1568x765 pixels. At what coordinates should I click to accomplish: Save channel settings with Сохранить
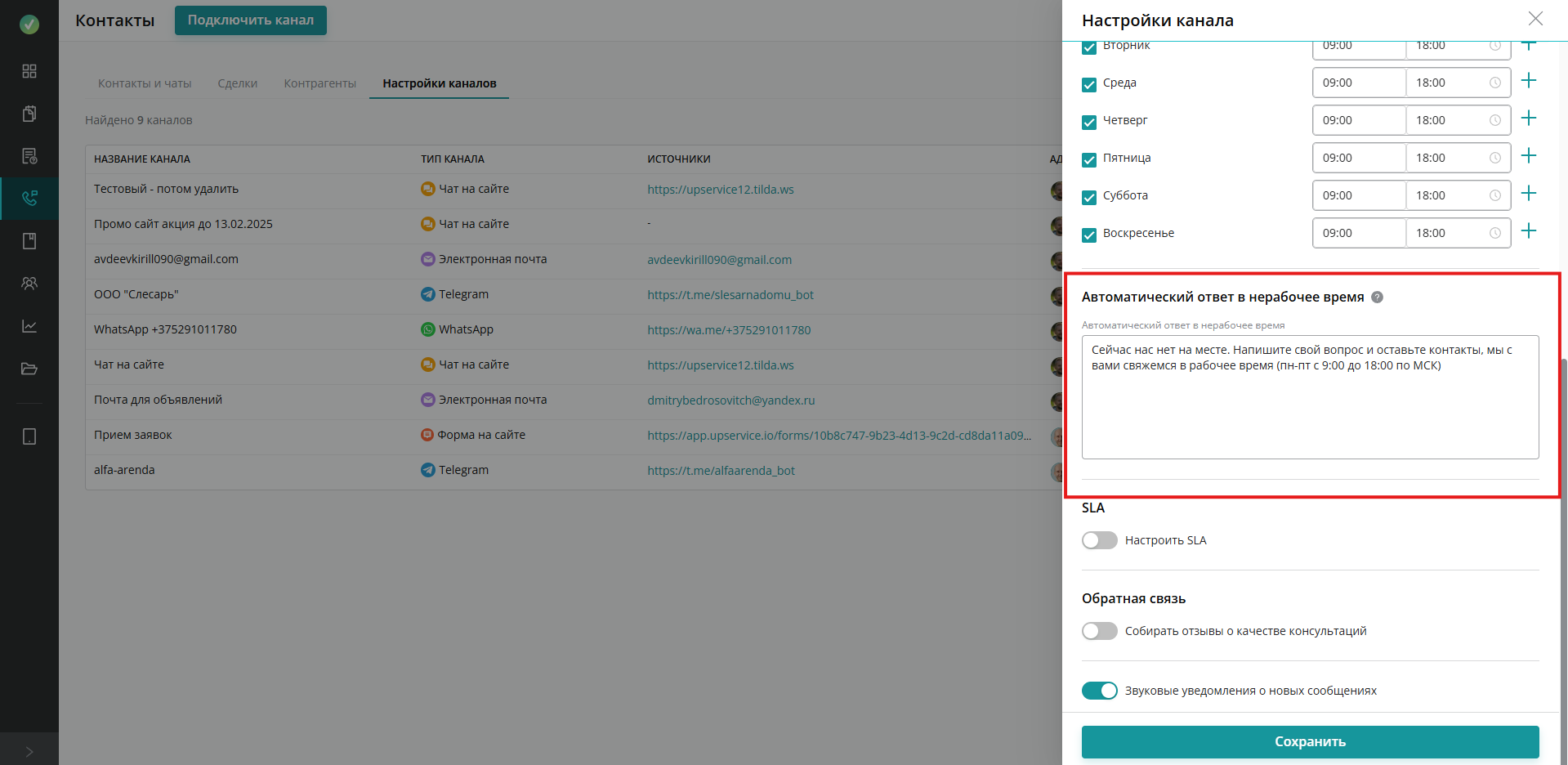[x=1310, y=741]
